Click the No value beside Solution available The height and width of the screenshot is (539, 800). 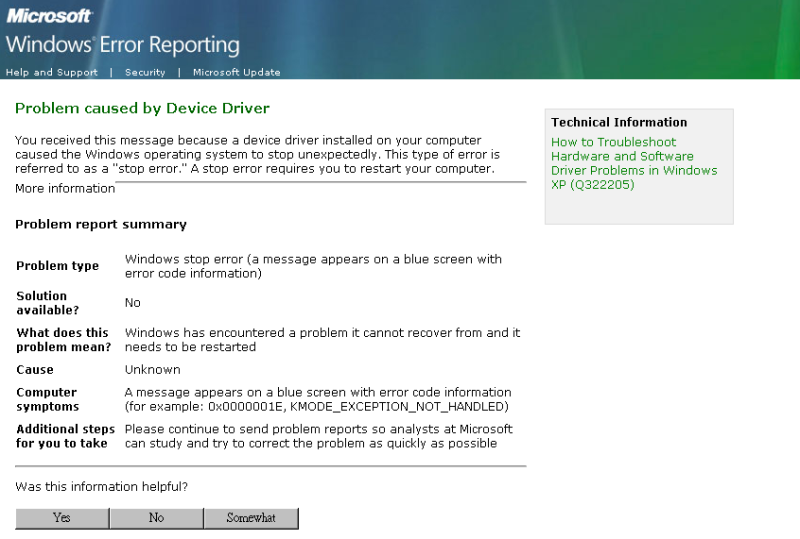pyautogui.click(x=133, y=303)
